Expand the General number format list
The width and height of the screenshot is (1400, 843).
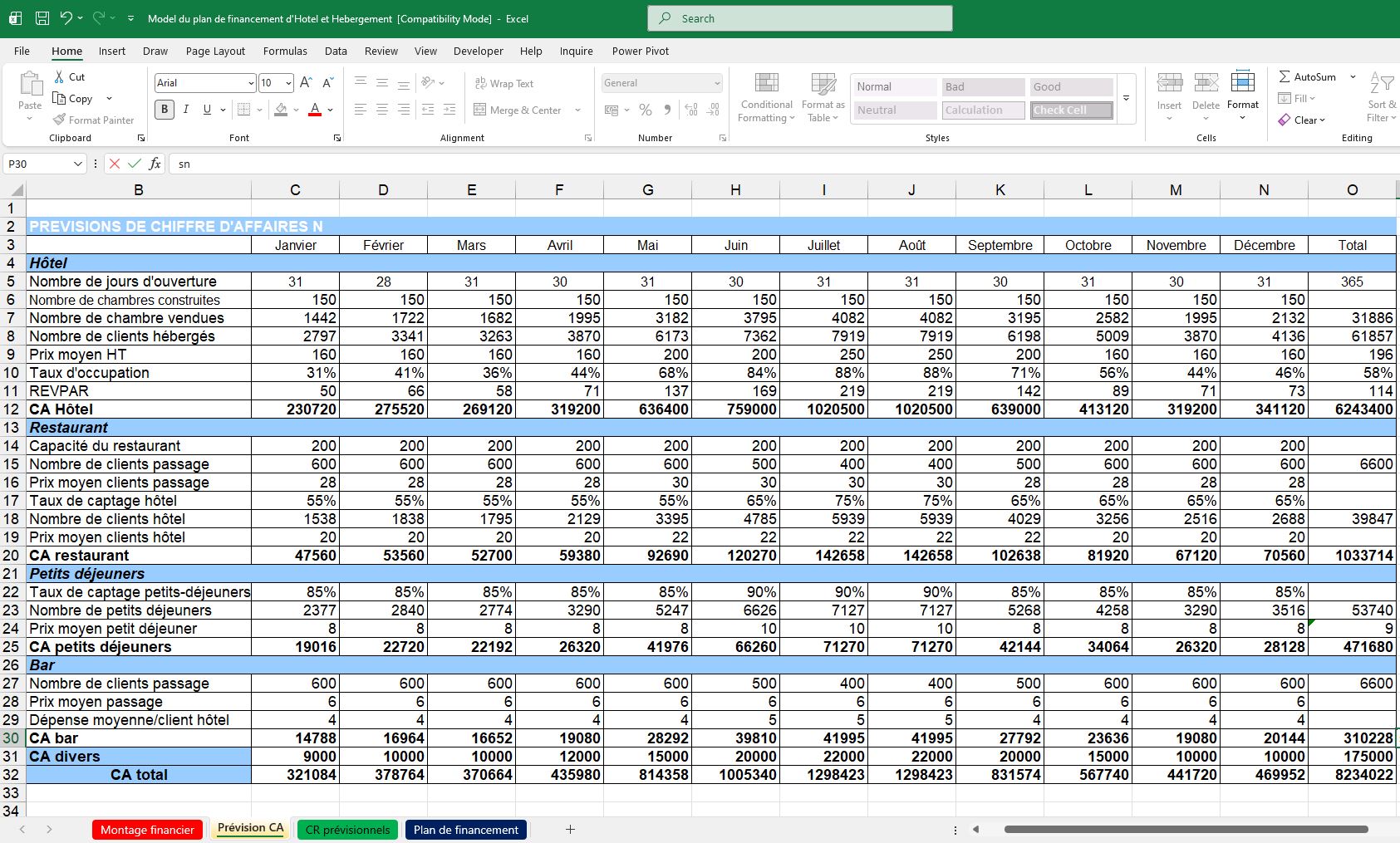[717, 83]
